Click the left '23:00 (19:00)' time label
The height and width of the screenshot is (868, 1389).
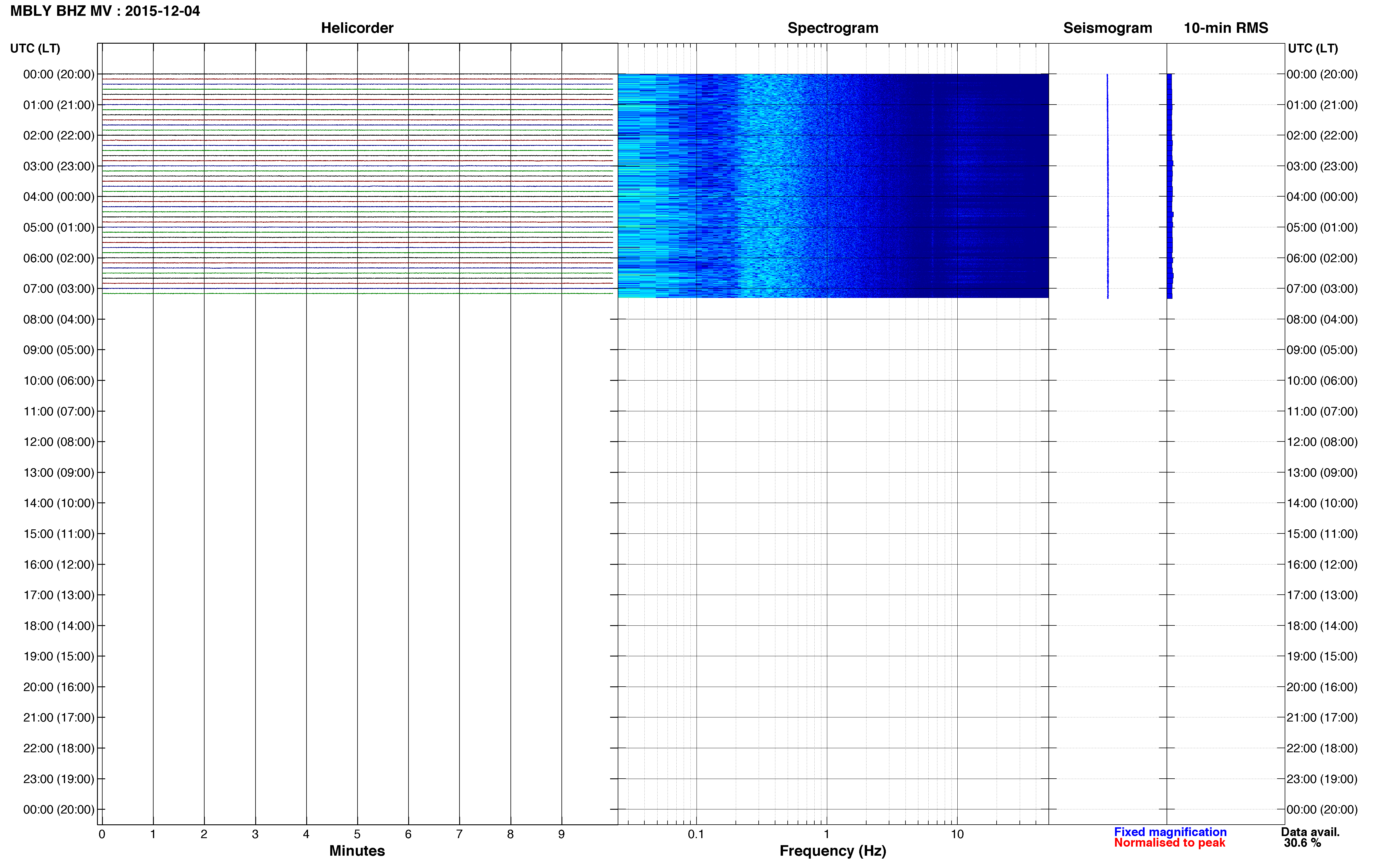[59, 779]
